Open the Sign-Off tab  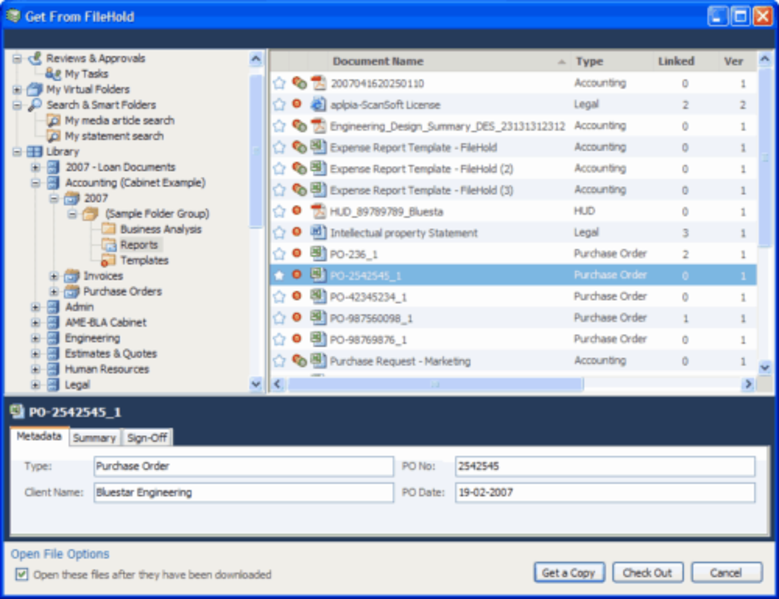coord(147,437)
